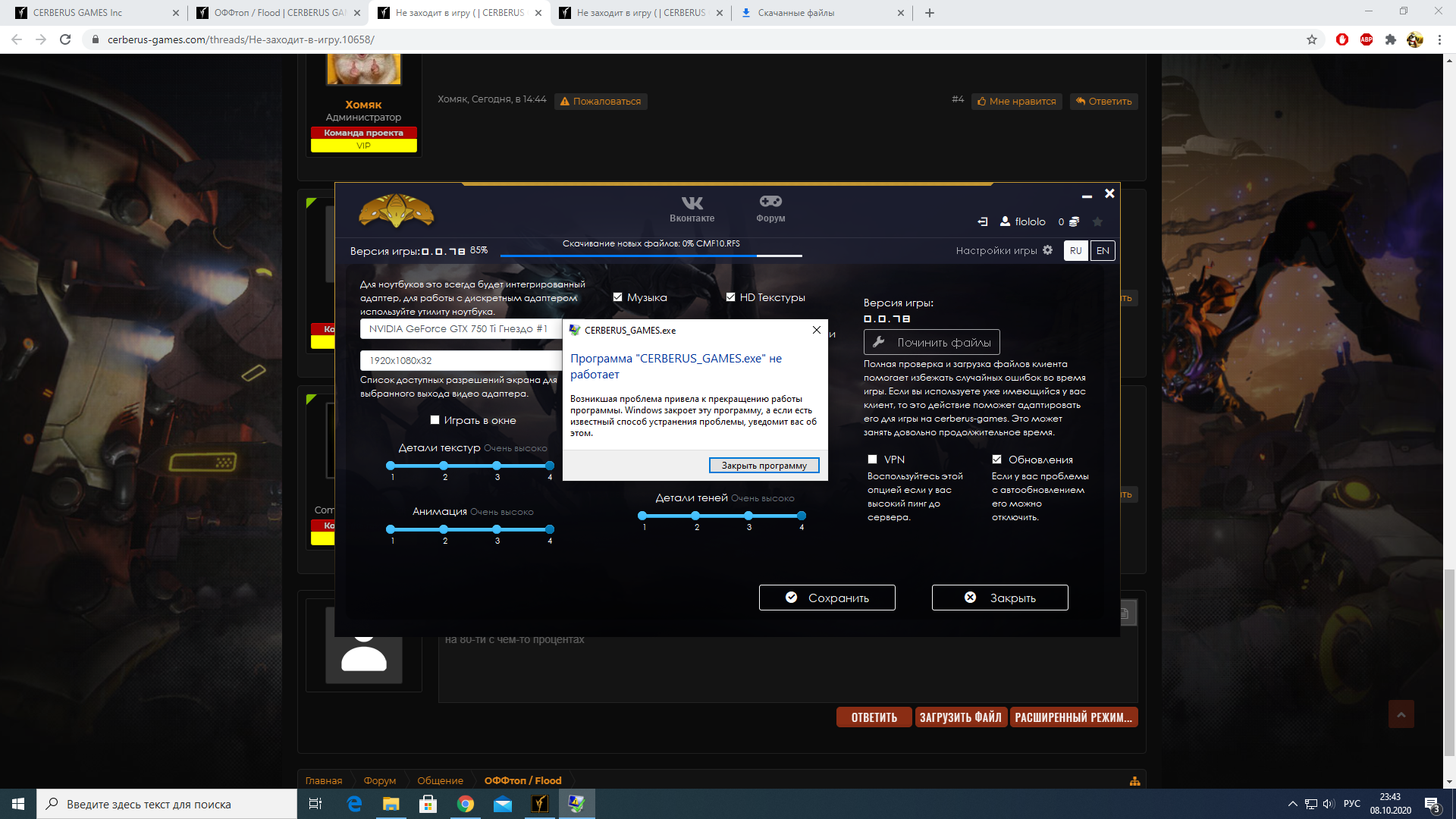Click the sitemap icon in breadcrumb bar
Screen dimensions: 1456x819
[x=1134, y=781]
